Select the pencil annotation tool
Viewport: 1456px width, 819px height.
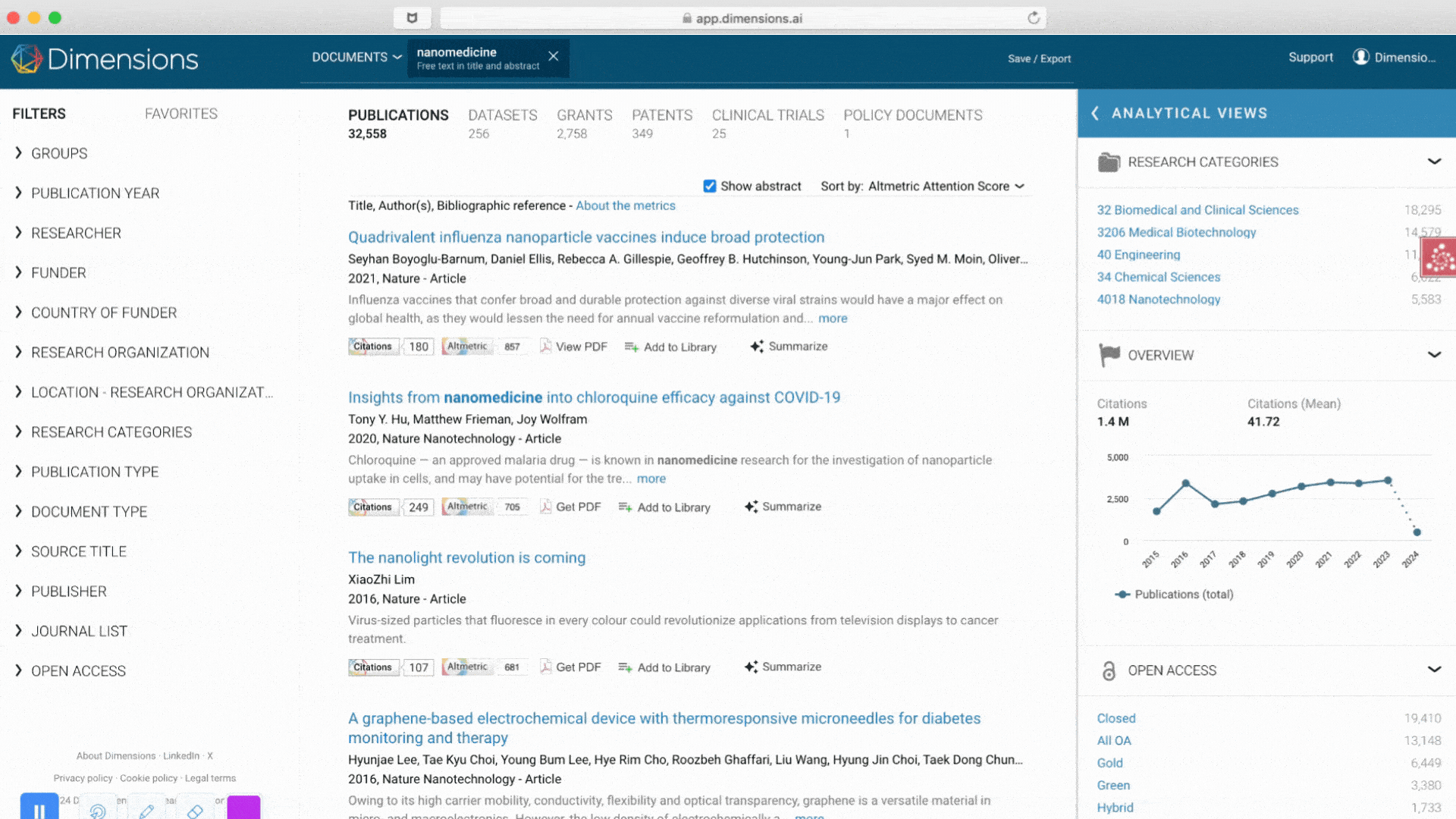point(146,811)
